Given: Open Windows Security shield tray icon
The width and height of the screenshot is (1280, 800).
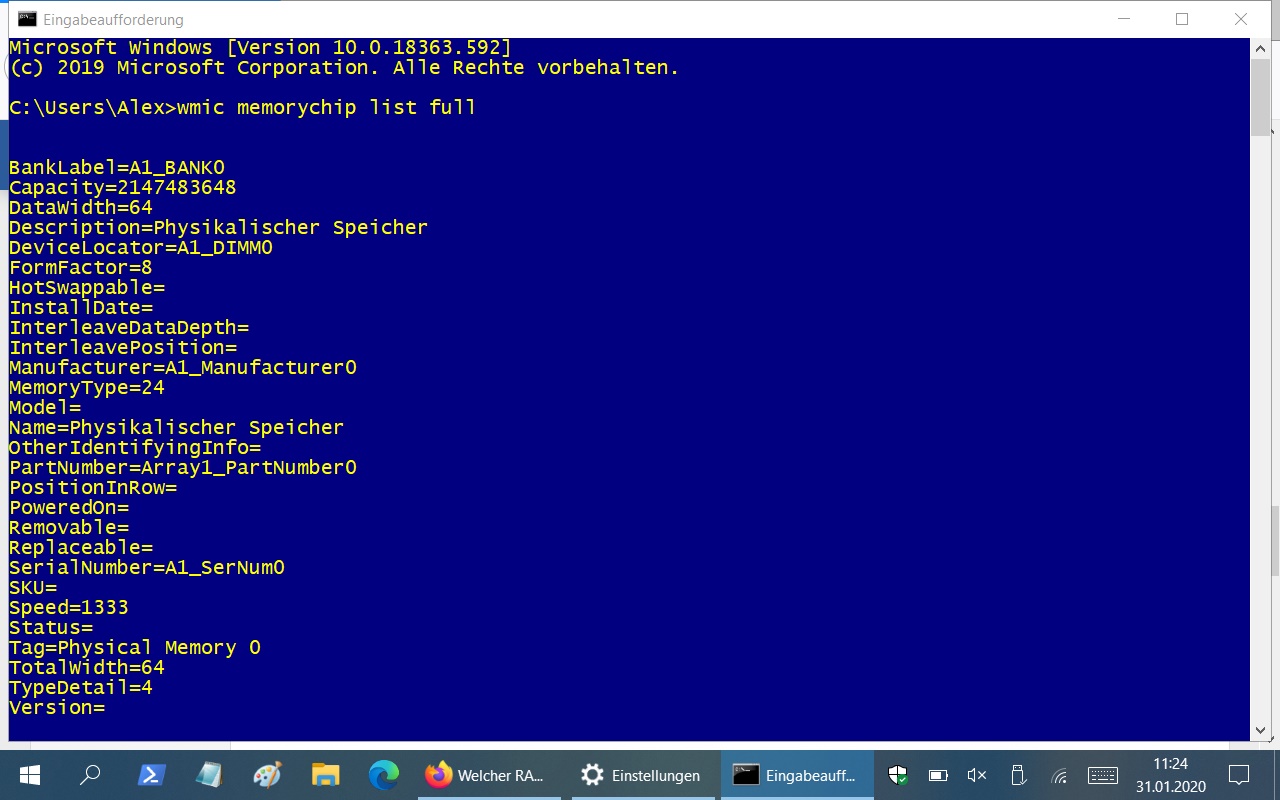Looking at the screenshot, I should coord(898,775).
